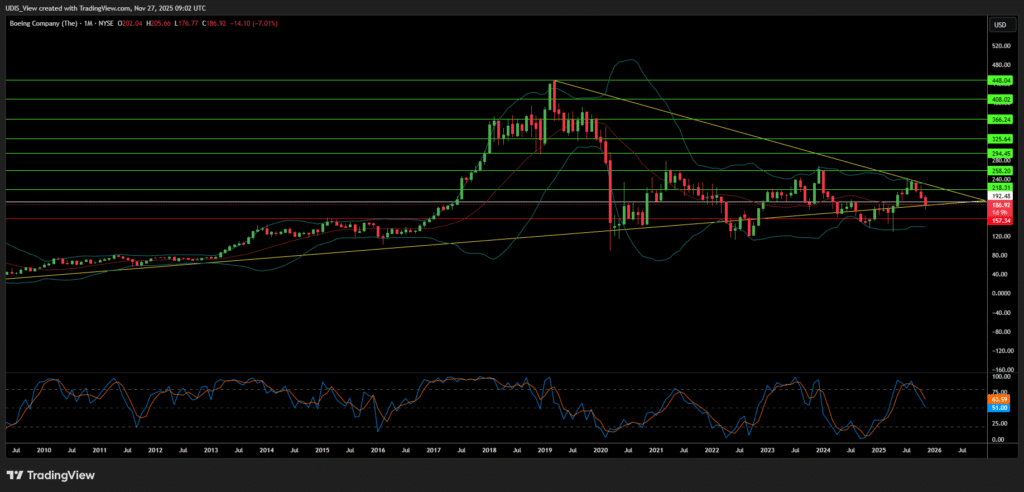Select the 408.02 price level label

click(1000, 99)
